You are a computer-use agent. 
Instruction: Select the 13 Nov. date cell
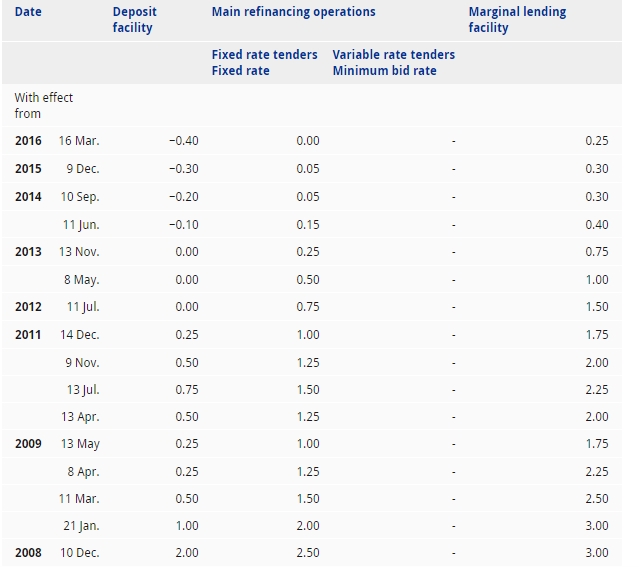pyautogui.click(x=79, y=253)
